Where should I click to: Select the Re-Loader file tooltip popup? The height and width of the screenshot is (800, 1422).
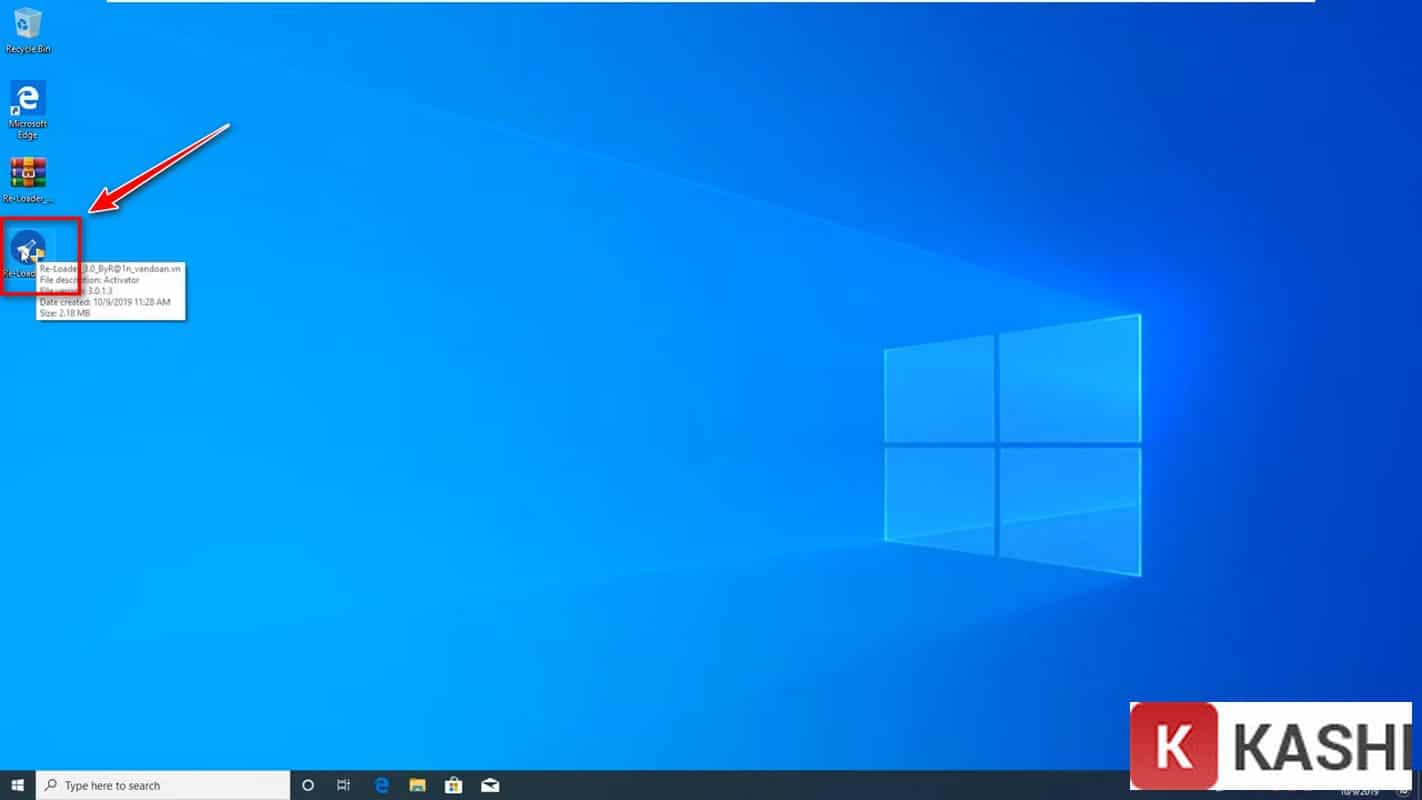110,290
